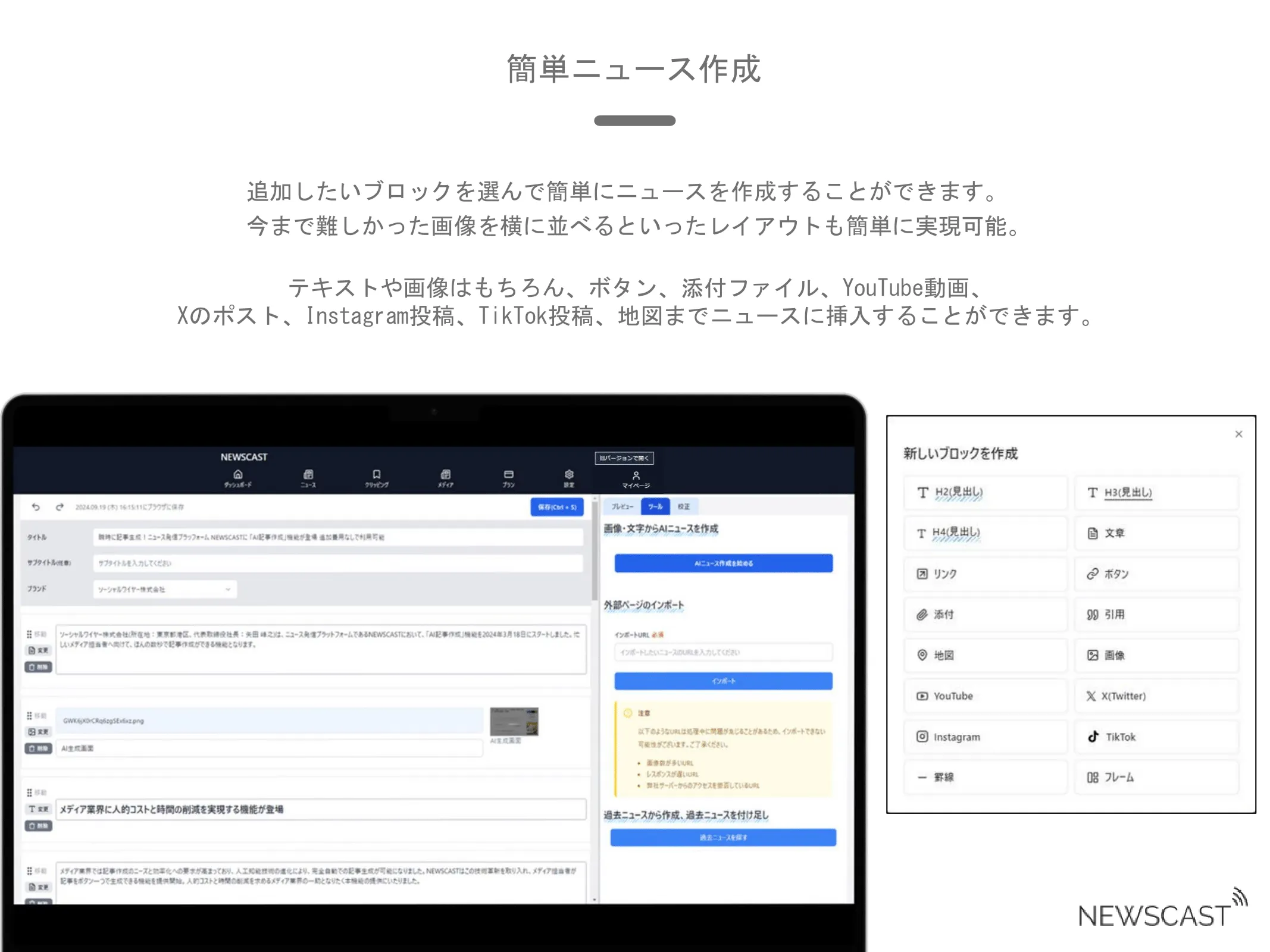1270x952 pixels.
Task: Click 過去ニュースを探す button
Action: pyautogui.click(x=724, y=838)
